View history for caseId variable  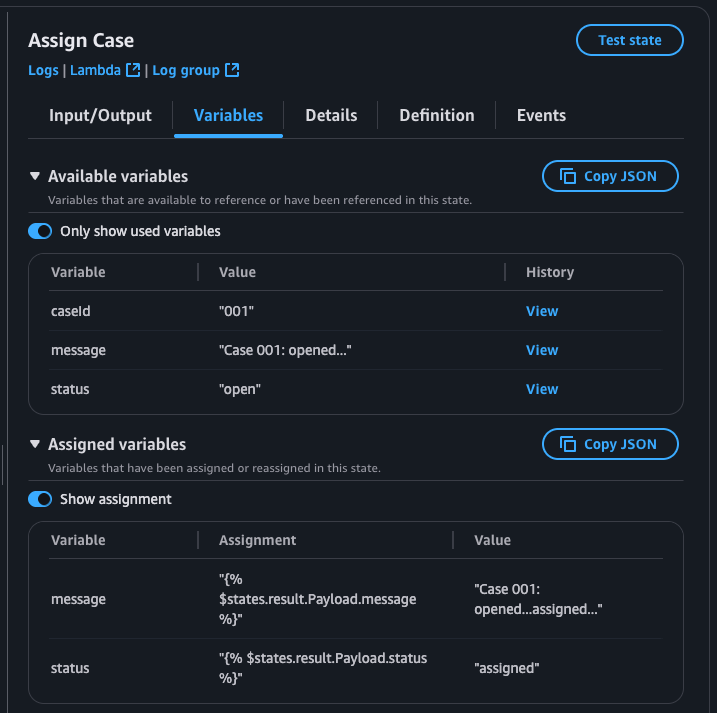coord(542,311)
